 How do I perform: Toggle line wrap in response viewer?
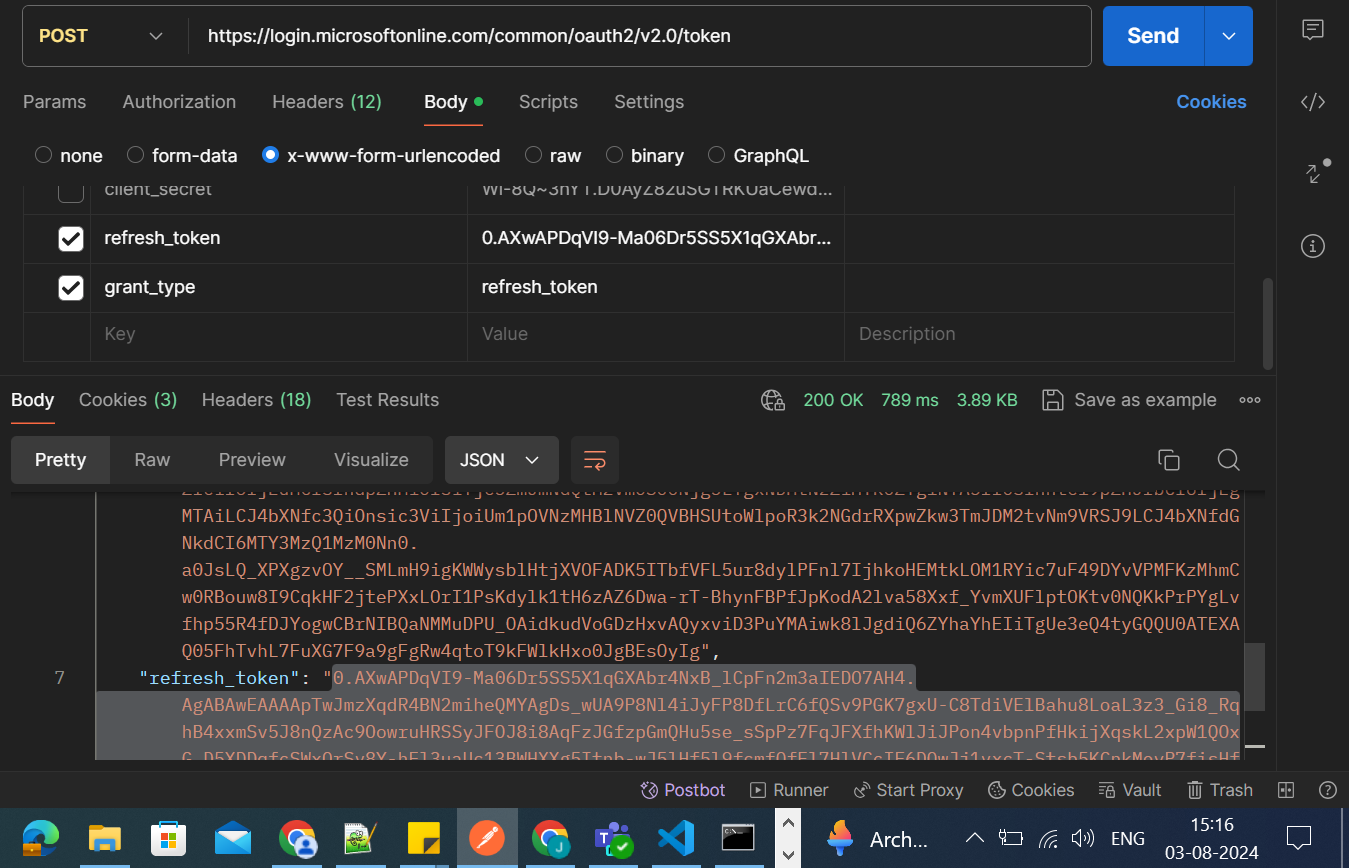595,460
